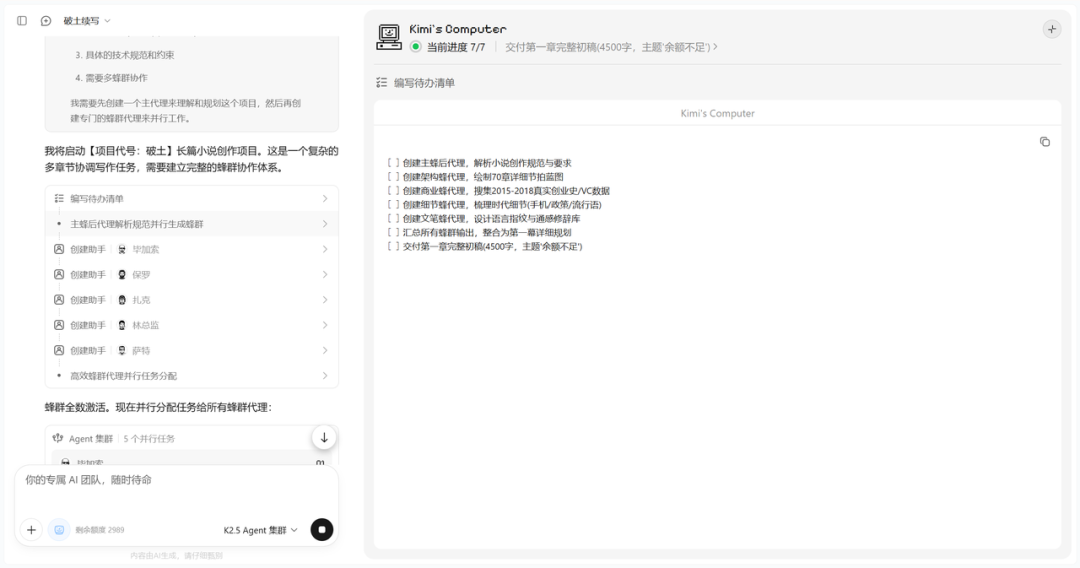1080x568 pixels.
Task: Click the green progress status indicator
Action: [415, 47]
